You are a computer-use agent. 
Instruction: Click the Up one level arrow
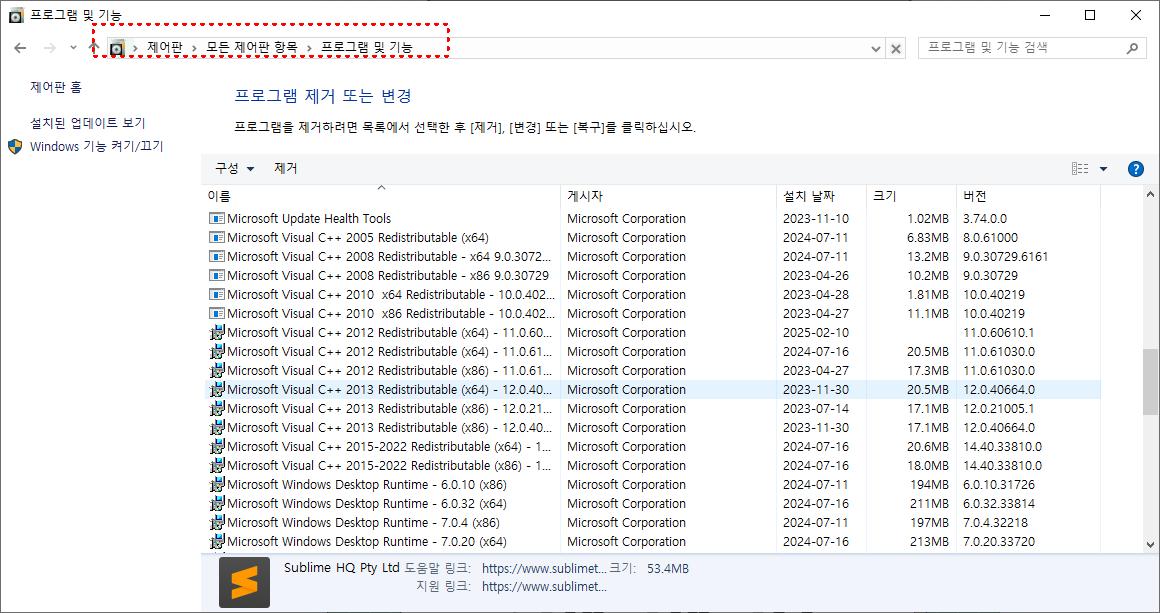point(94,47)
